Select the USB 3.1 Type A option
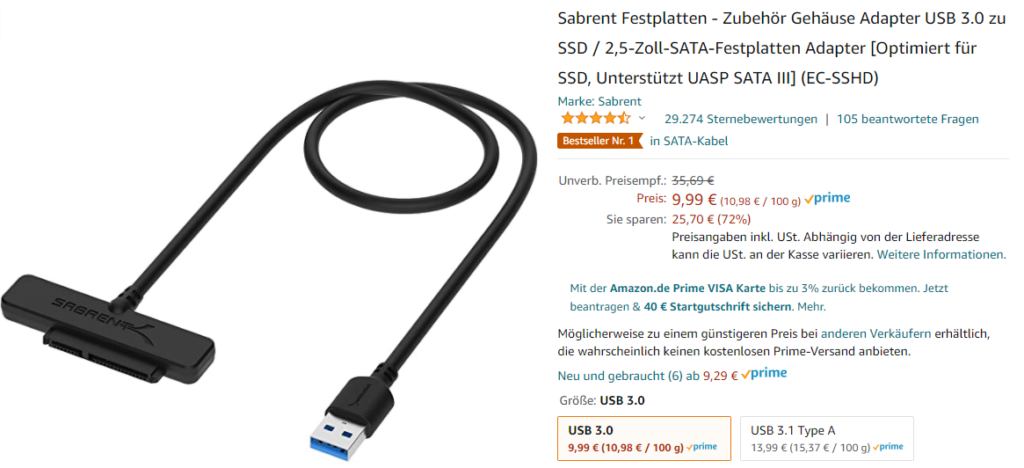 [827, 439]
